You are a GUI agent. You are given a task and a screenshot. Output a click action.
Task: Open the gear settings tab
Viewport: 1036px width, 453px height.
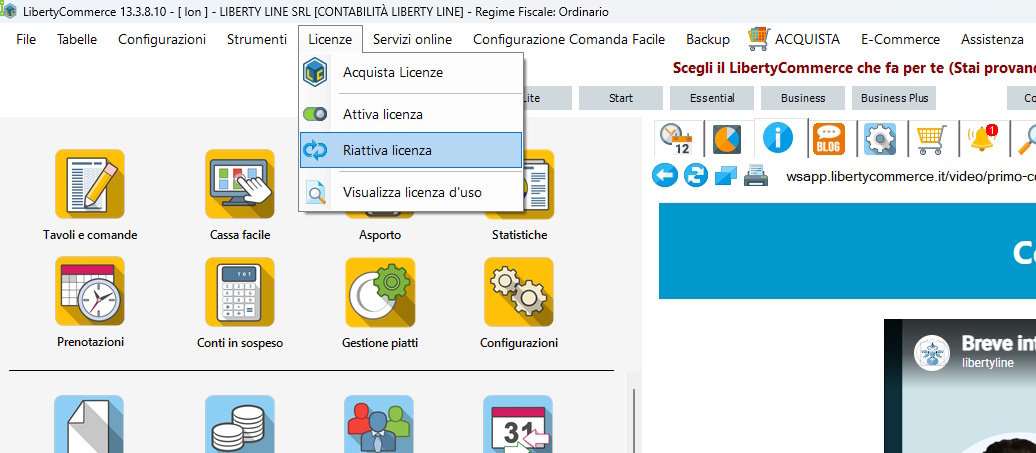tap(880, 139)
